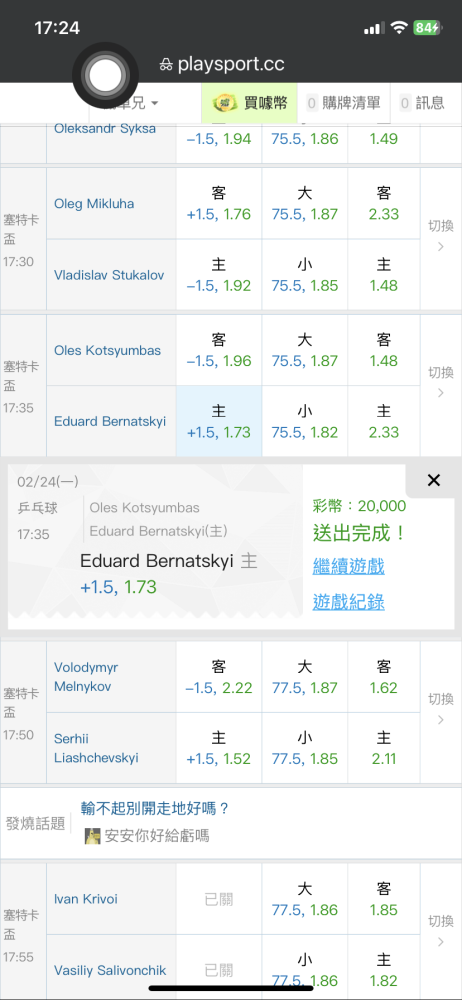Click the 繼續遊戲 link
462x1000 pixels.
(x=348, y=566)
